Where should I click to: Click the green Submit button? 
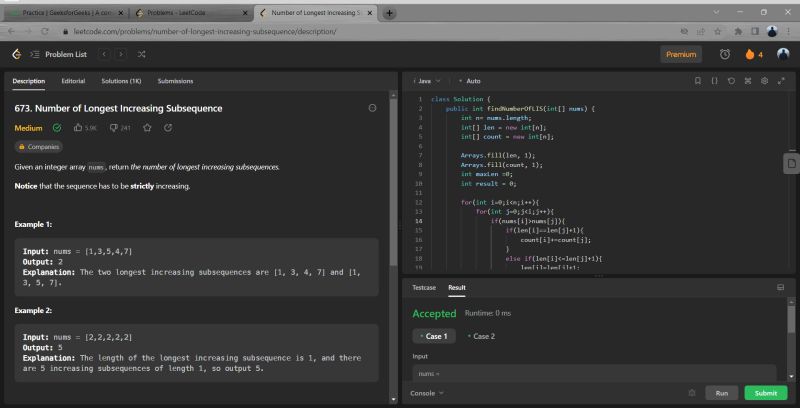click(x=765, y=393)
